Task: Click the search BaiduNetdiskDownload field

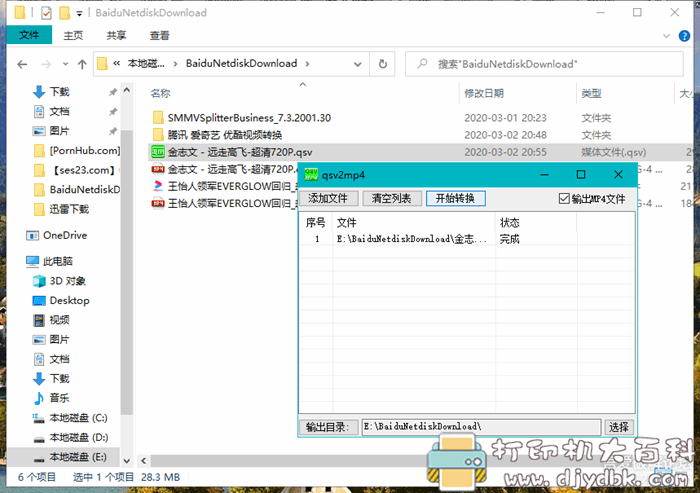Action: (x=544, y=64)
